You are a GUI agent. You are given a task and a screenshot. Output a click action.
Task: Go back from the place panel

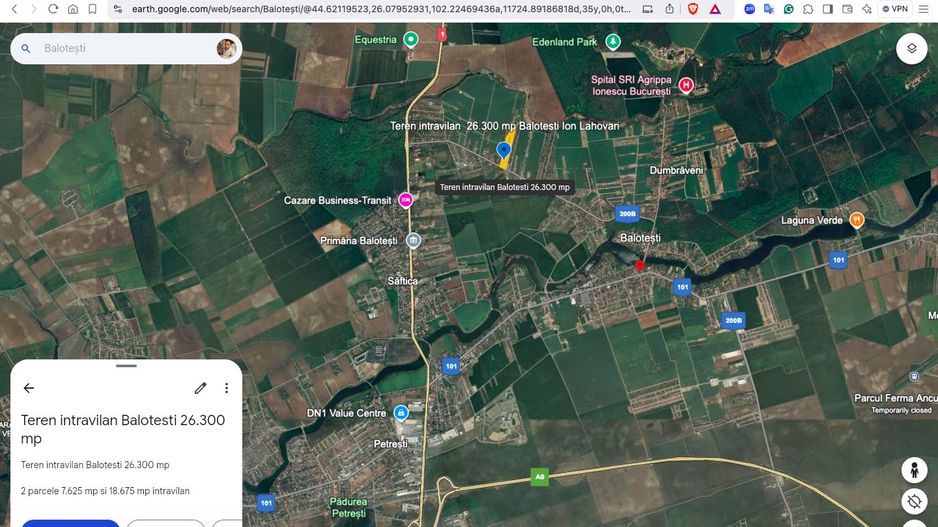coord(29,388)
